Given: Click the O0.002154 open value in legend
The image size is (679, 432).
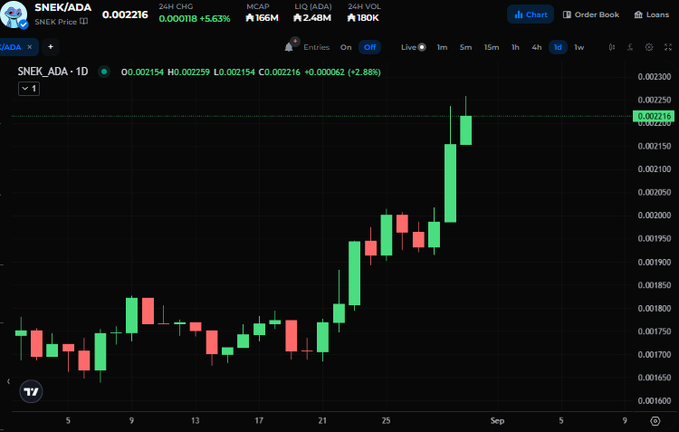Looking at the screenshot, I should [142, 72].
